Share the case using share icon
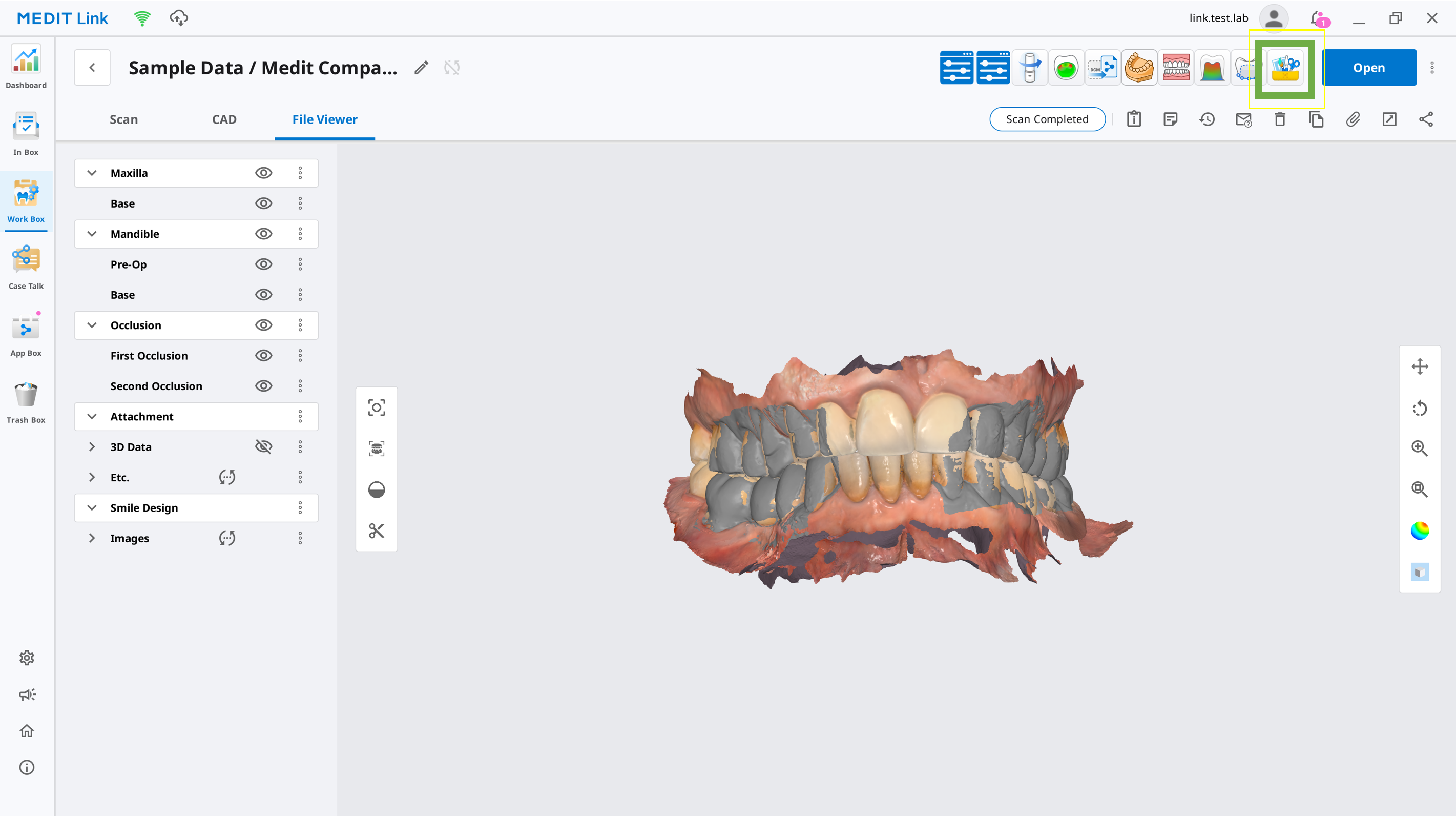The image size is (1456, 816). point(1425,119)
